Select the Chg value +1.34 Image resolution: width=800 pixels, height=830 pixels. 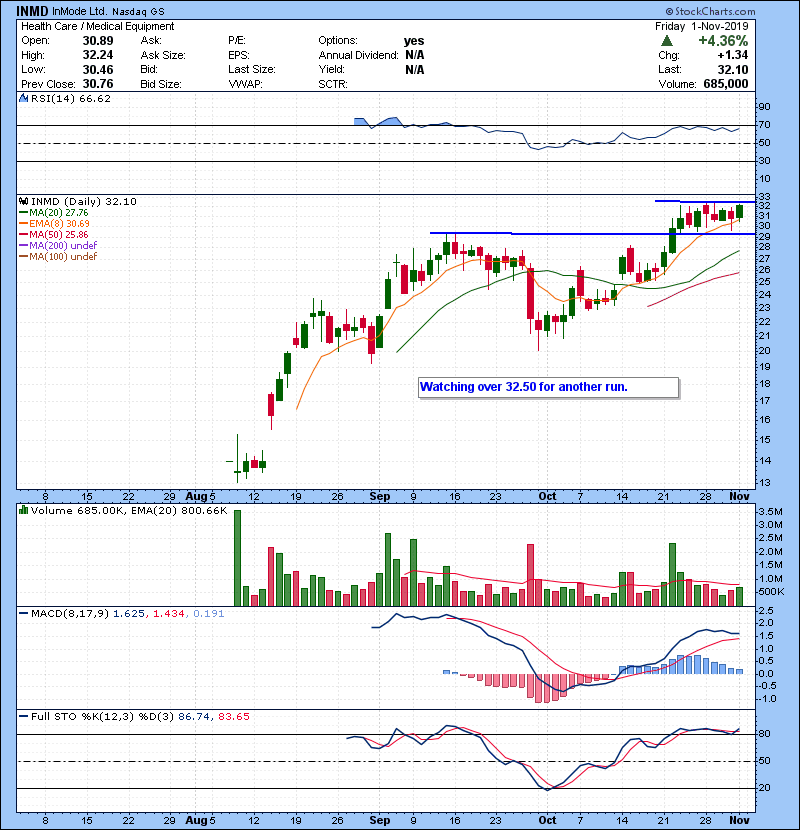point(733,55)
